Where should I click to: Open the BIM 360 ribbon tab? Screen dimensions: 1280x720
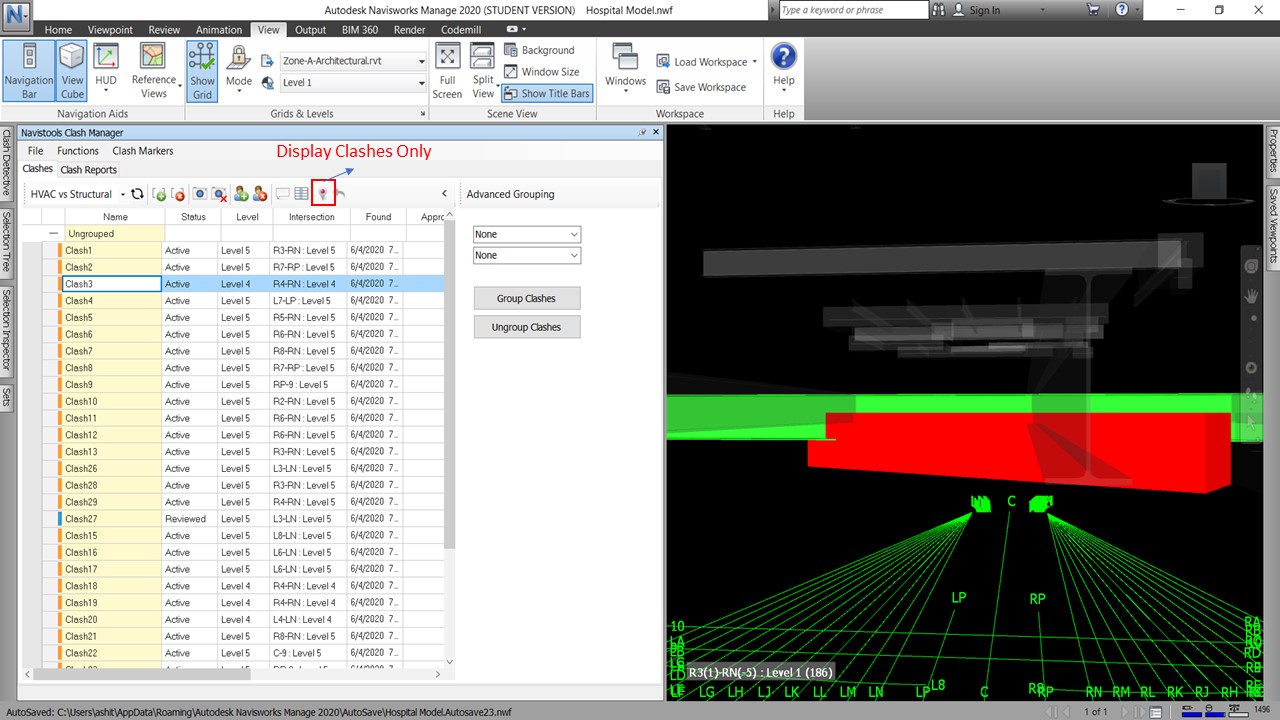(360, 30)
